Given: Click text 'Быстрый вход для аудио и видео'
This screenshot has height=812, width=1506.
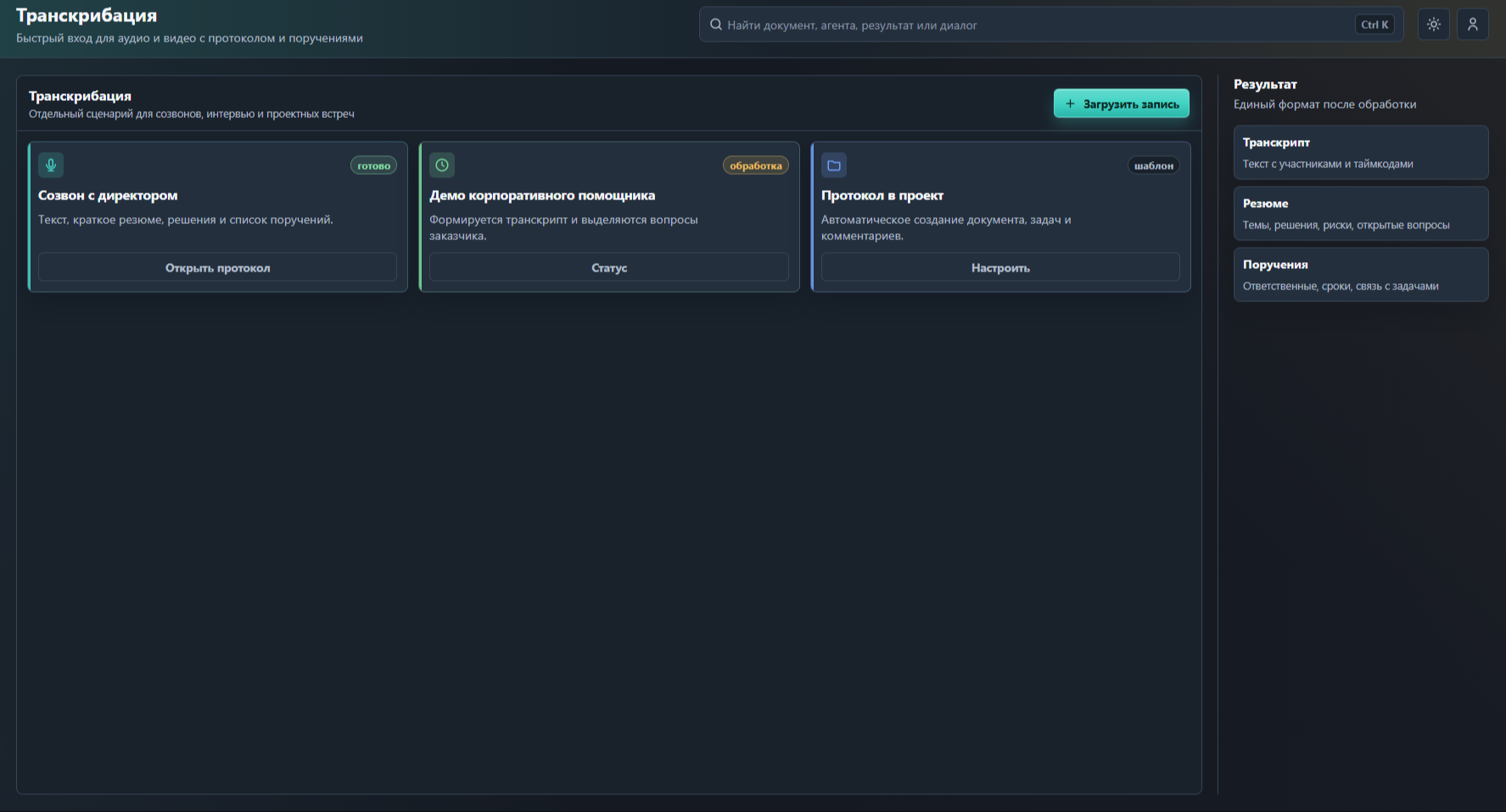Looking at the screenshot, I should tap(106, 38).
